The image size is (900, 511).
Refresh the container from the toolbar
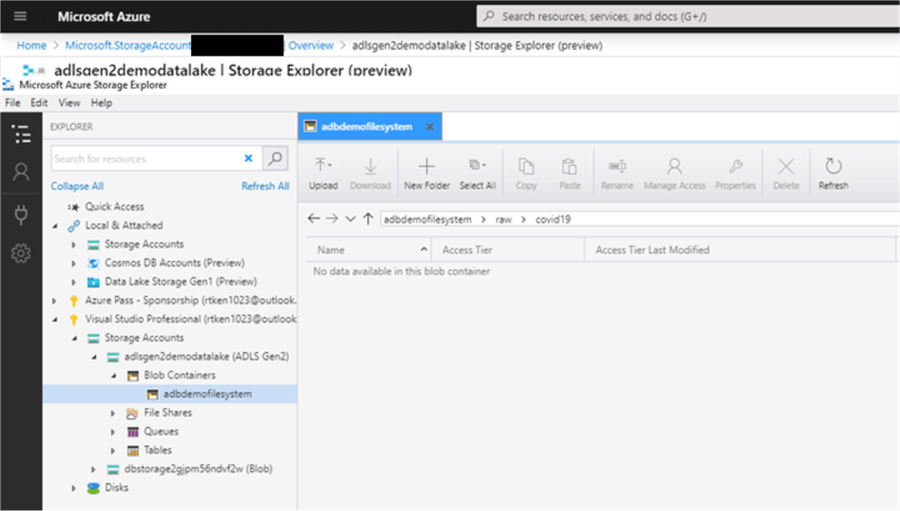click(x=833, y=173)
